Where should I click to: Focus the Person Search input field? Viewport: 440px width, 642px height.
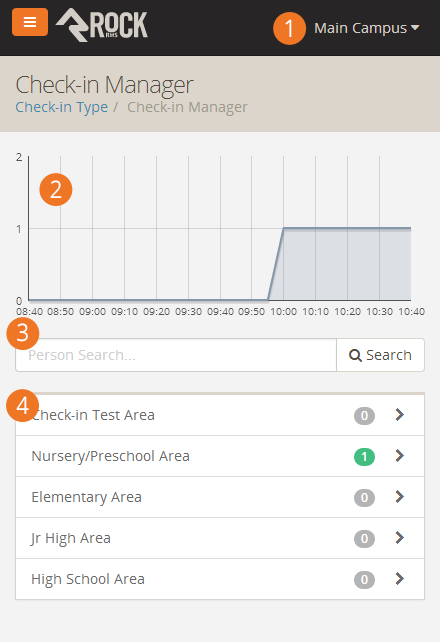[176, 355]
